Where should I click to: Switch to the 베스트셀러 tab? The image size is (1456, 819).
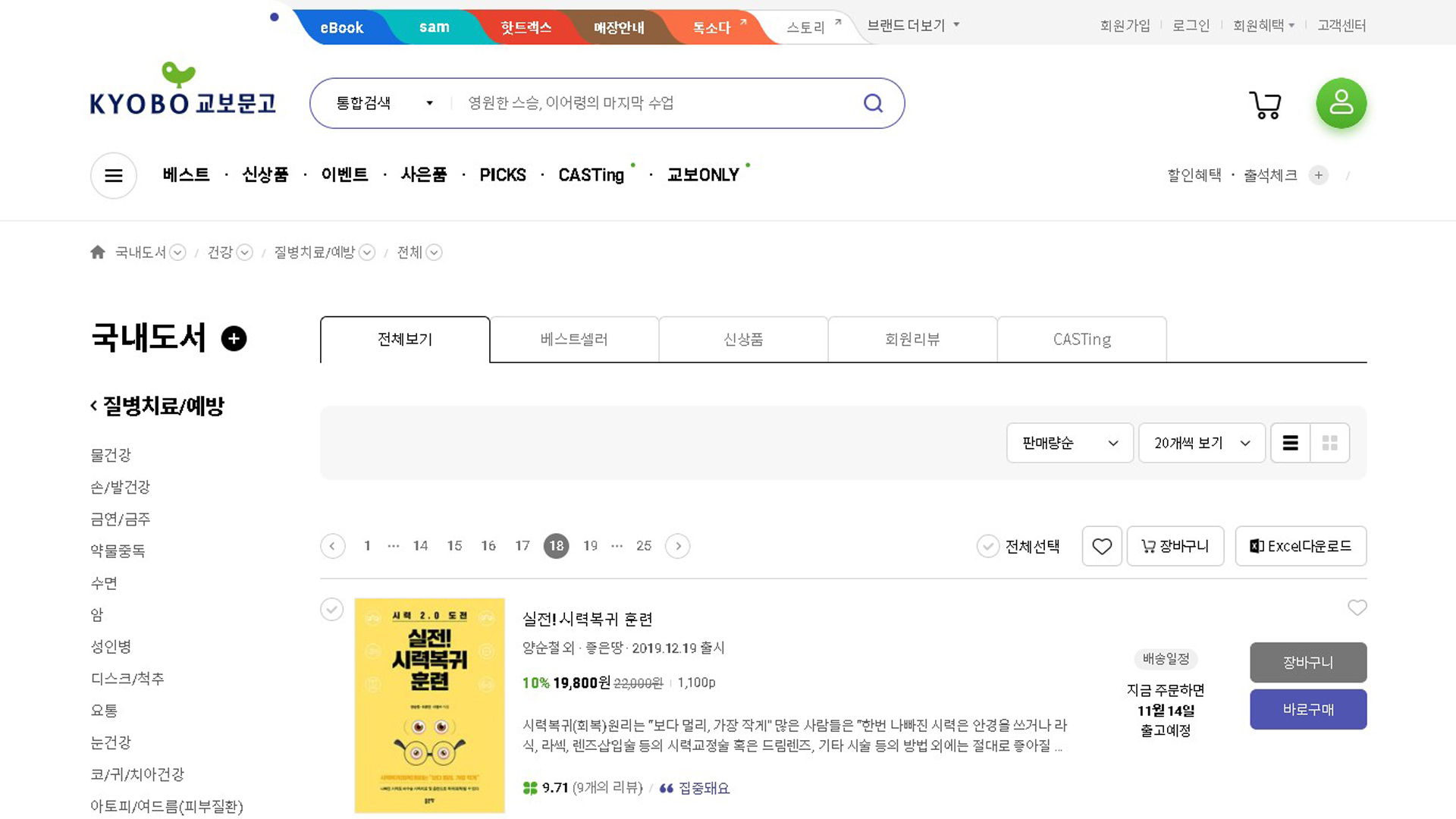click(574, 339)
